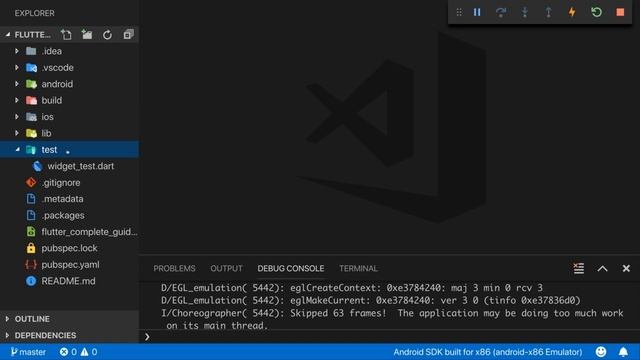Open README.md file
This screenshot has width=640, height=360.
point(69,281)
